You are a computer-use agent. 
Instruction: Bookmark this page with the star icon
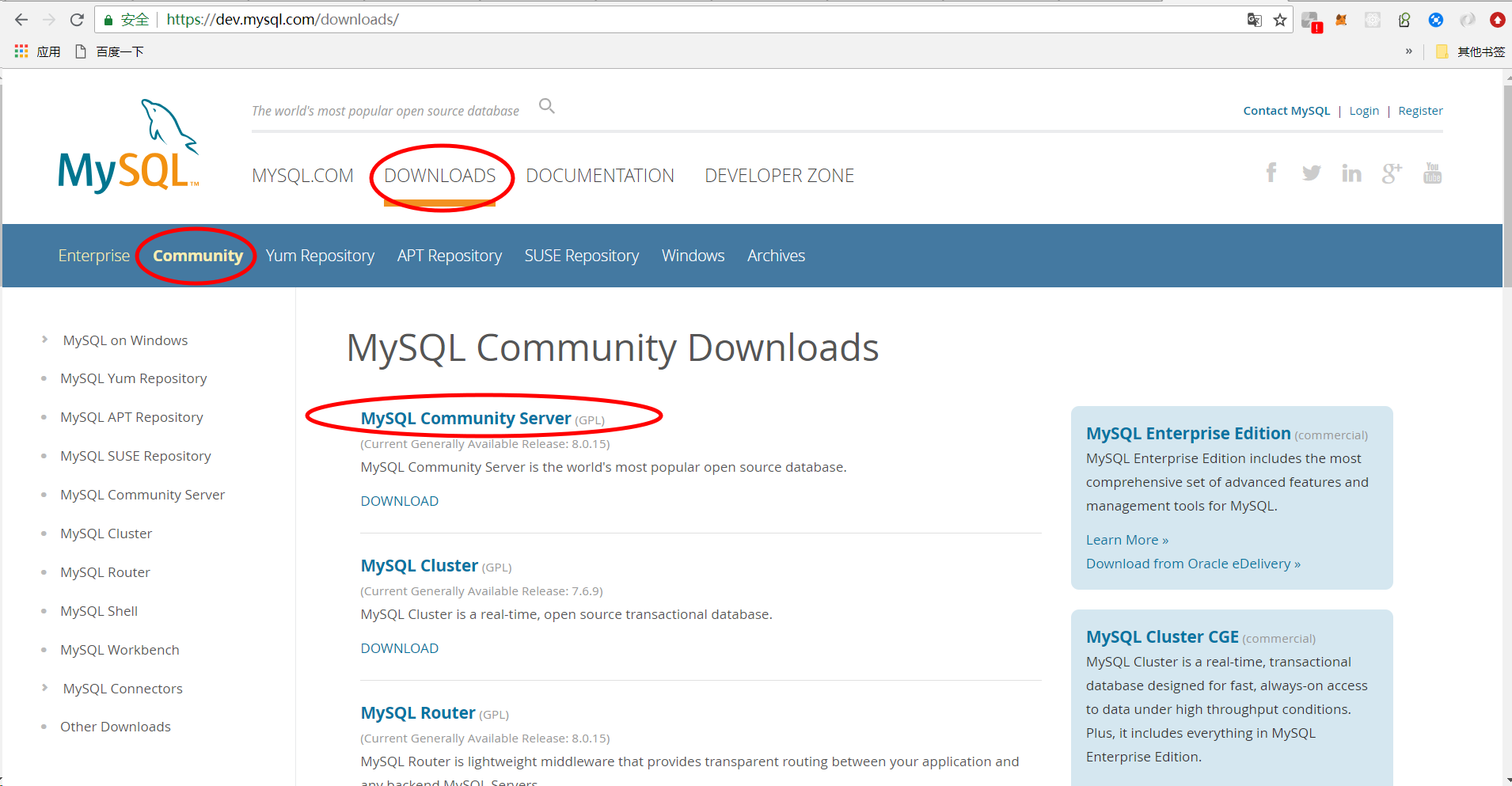(x=1280, y=20)
